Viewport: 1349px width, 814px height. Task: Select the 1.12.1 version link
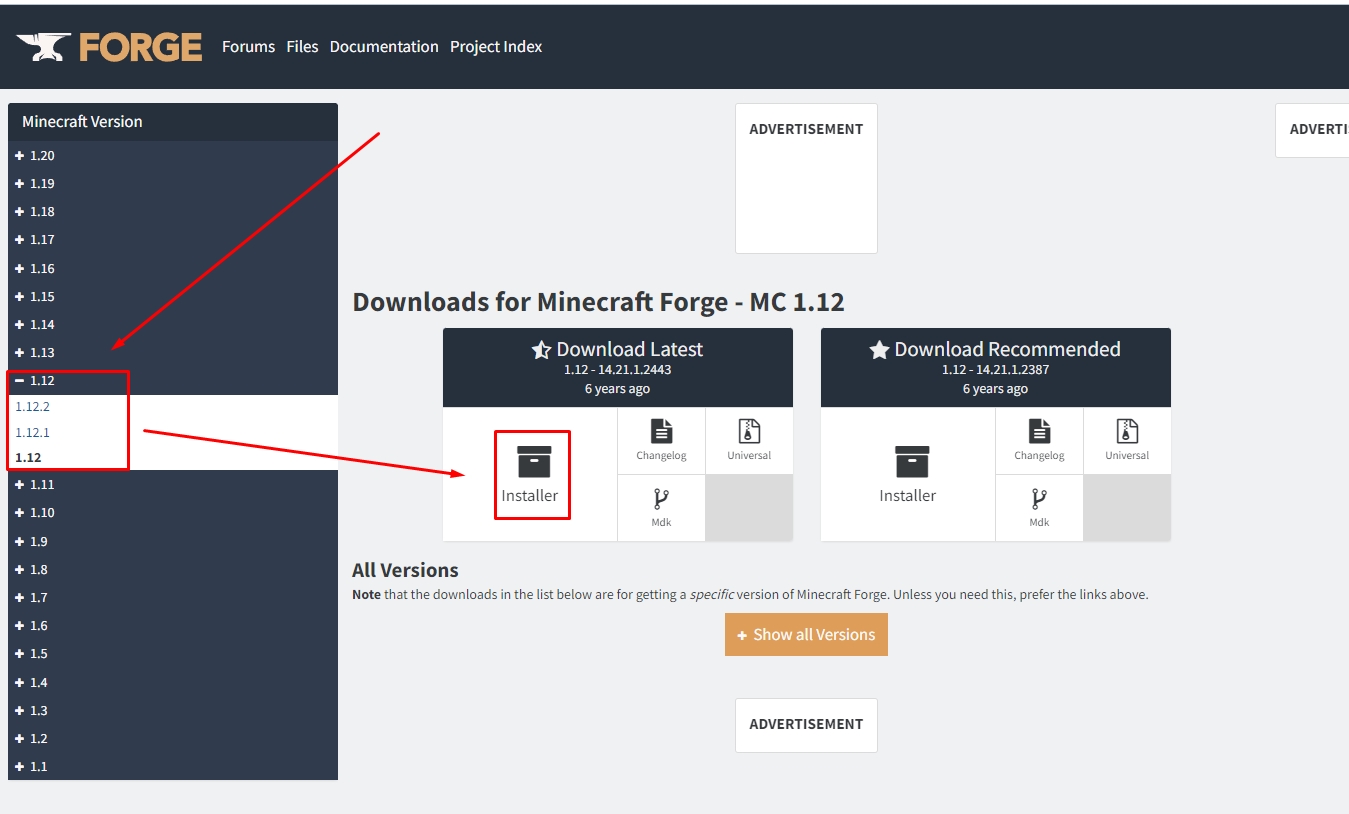32,433
